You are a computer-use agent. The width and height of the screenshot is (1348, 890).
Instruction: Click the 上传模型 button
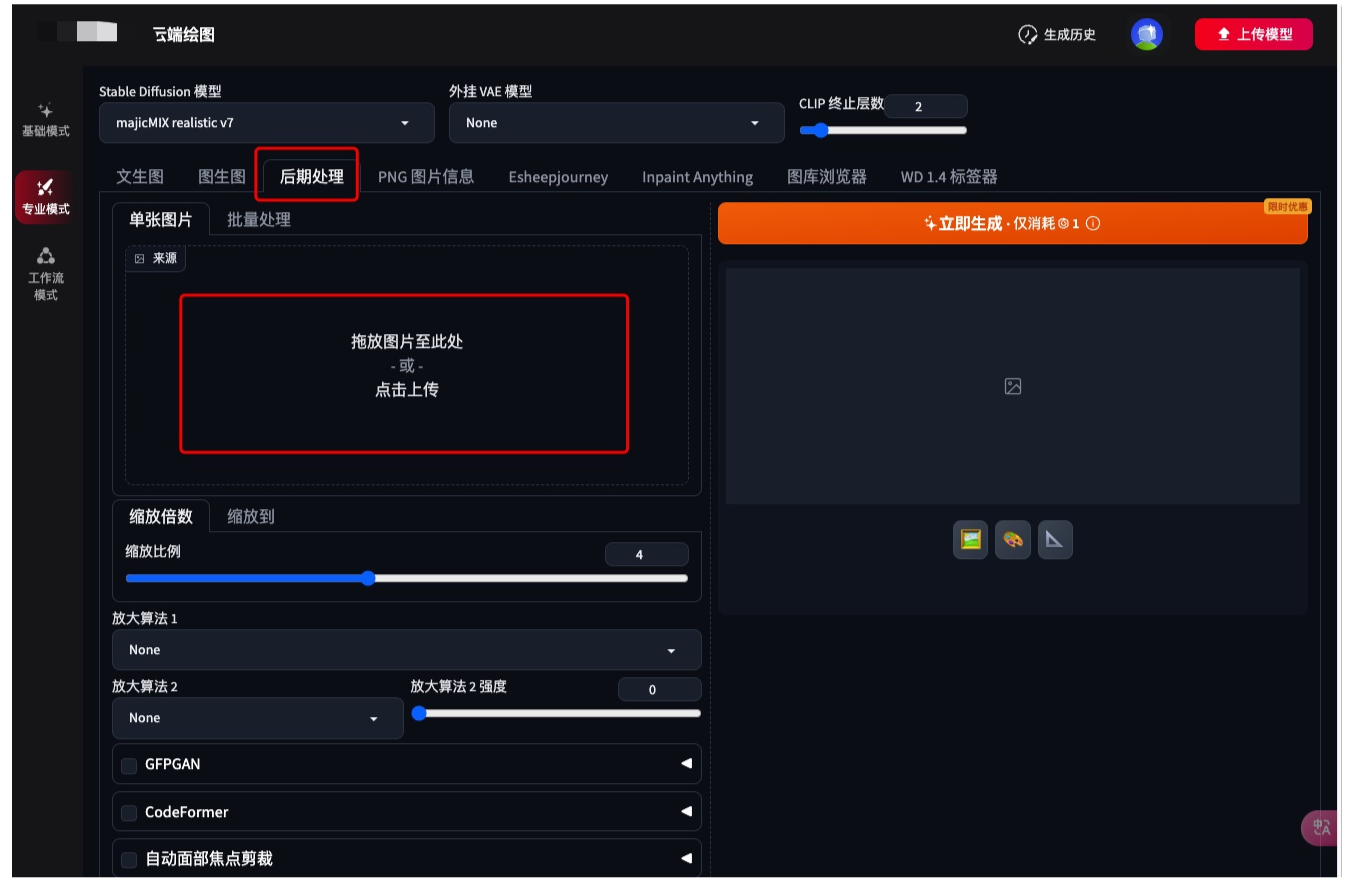tap(1253, 35)
